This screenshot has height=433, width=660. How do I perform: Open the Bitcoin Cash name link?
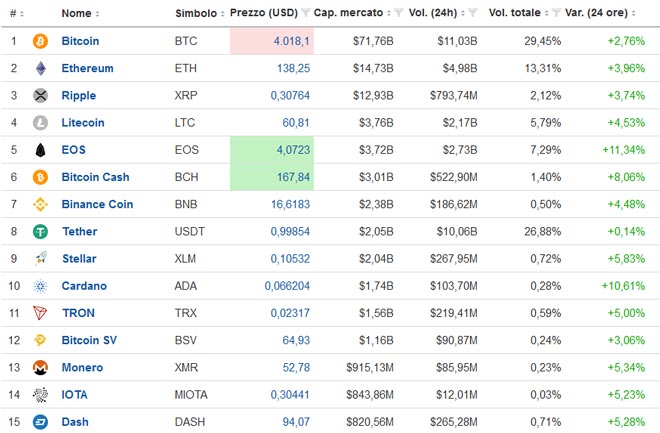point(95,177)
